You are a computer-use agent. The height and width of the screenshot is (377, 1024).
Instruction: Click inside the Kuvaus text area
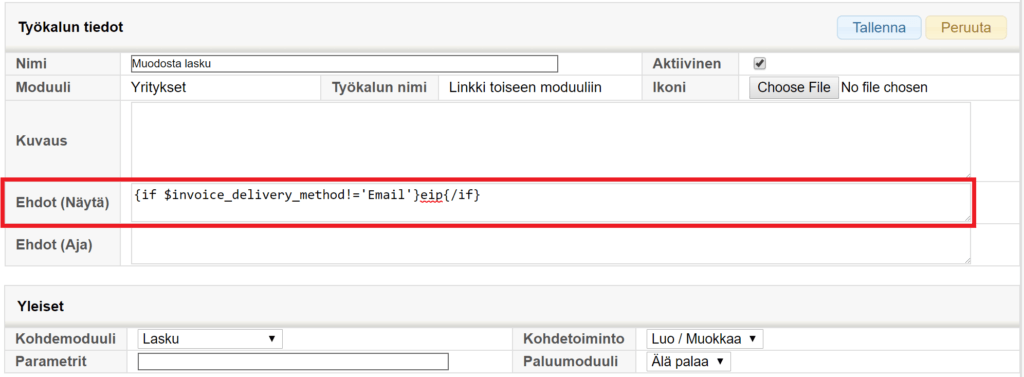coord(551,140)
